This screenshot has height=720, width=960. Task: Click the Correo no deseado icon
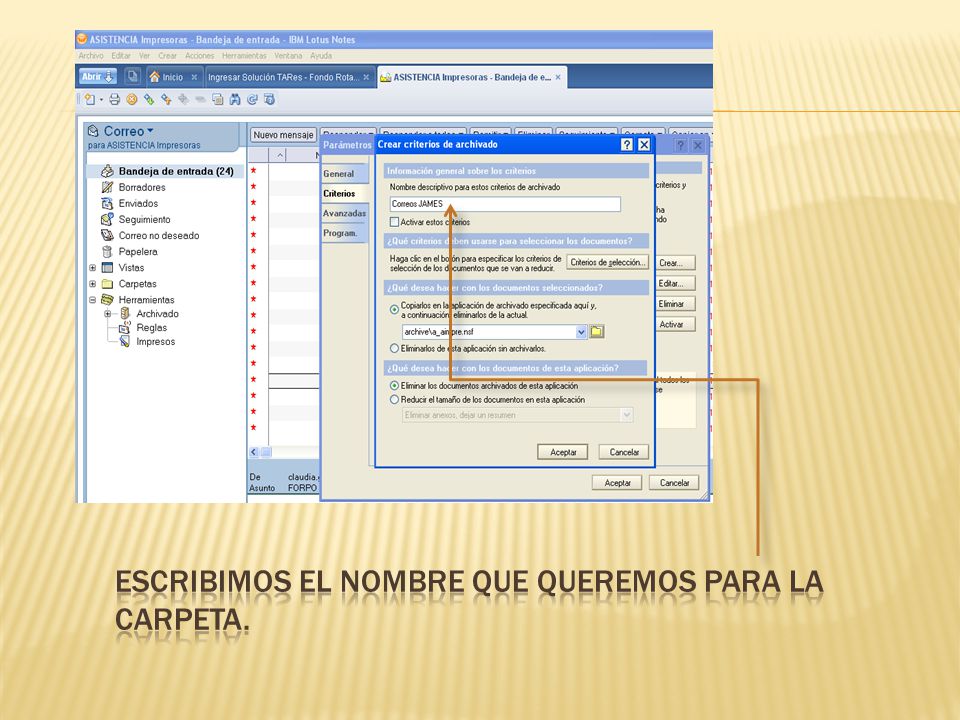coord(107,235)
